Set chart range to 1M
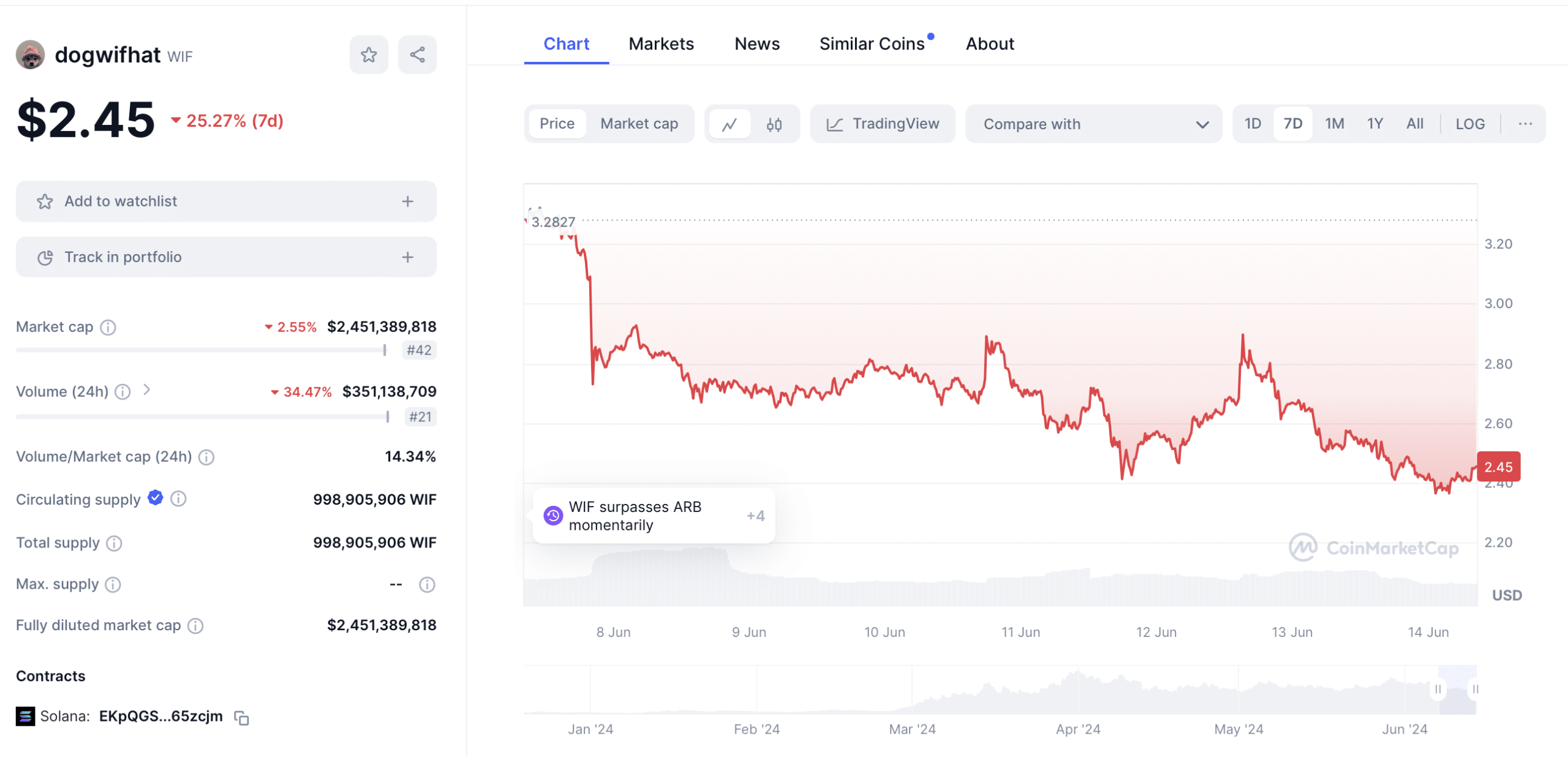 [x=1335, y=124]
